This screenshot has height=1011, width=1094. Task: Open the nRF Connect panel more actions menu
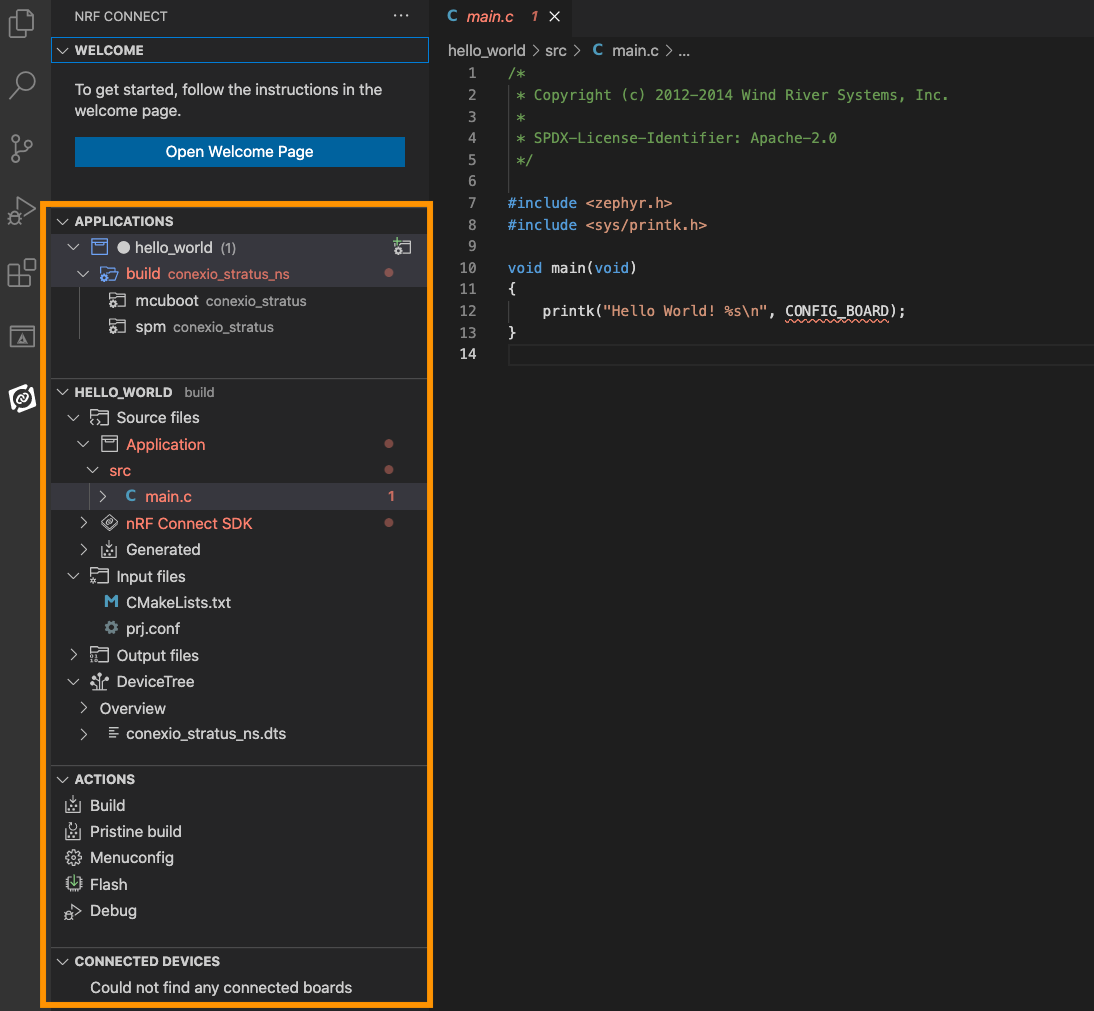point(401,16)
